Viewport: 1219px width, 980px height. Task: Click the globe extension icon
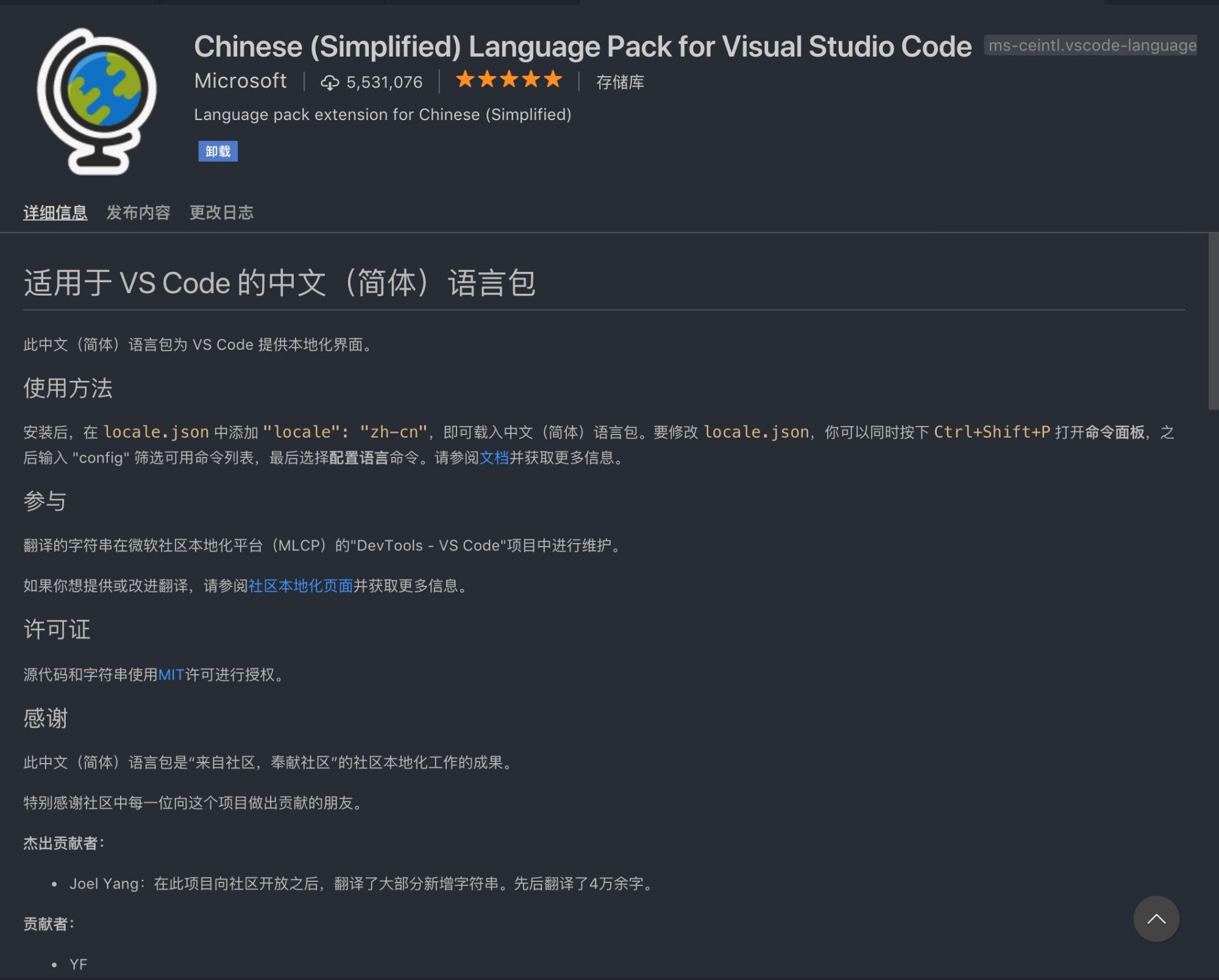(x=97, y=101)
